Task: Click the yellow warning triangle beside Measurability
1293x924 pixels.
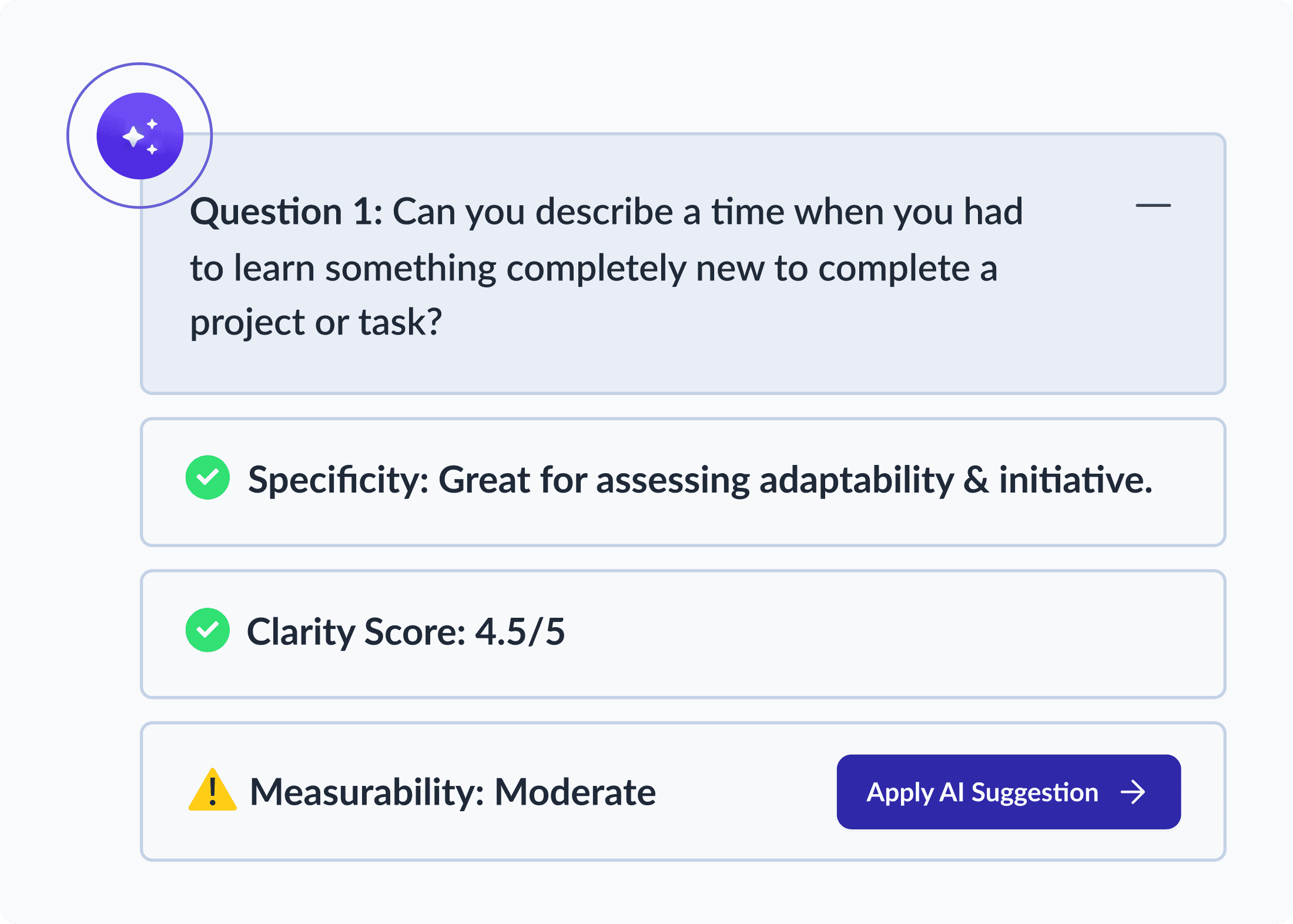Action: [x=213, y=792]
